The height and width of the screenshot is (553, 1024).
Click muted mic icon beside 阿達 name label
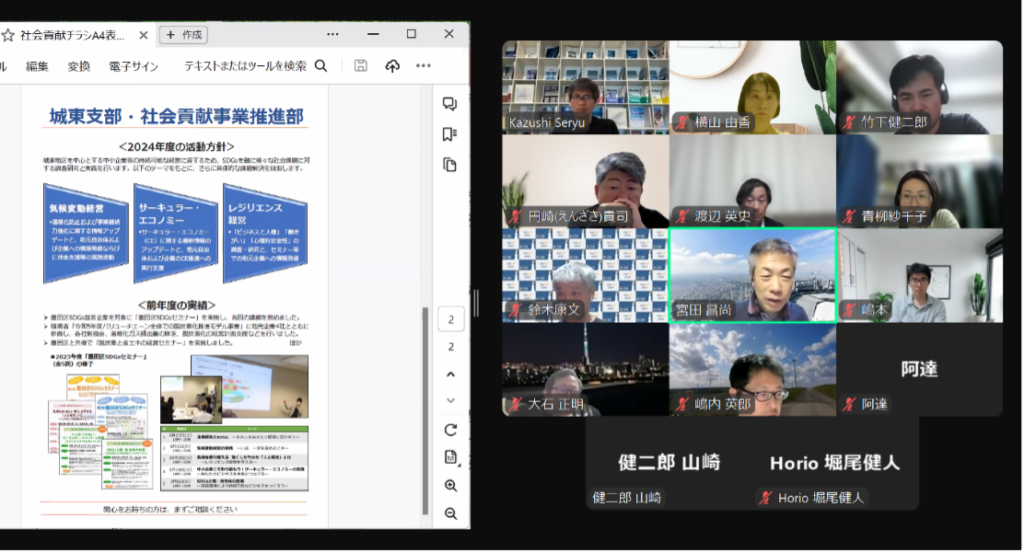pyautogui.click(x=850, y=404)
